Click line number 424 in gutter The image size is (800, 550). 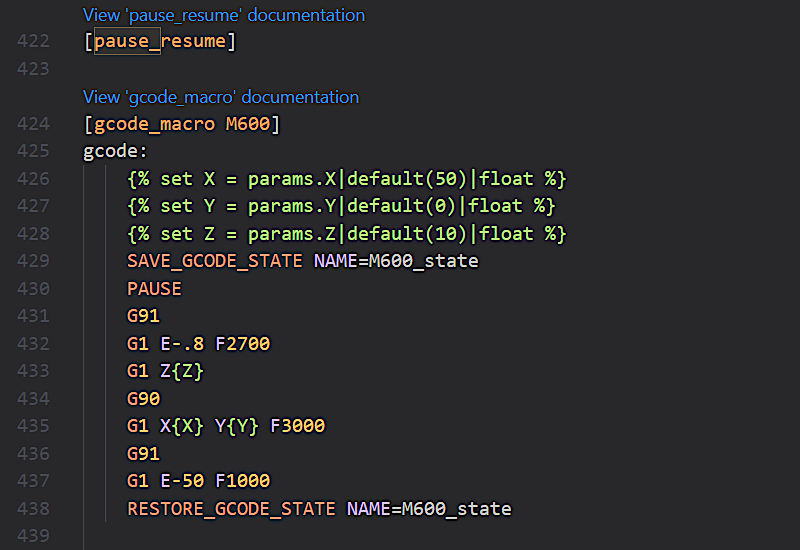33,124
